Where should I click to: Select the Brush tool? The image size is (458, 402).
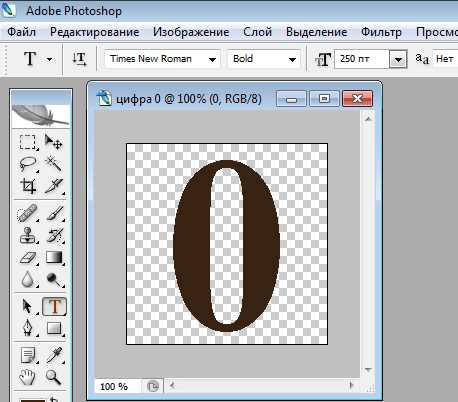[54, 213]
